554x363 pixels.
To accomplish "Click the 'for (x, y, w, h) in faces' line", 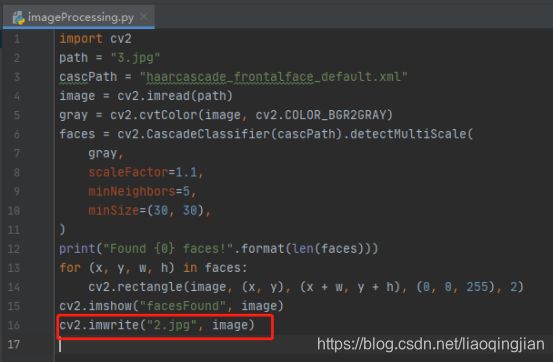I will (153, 268).
